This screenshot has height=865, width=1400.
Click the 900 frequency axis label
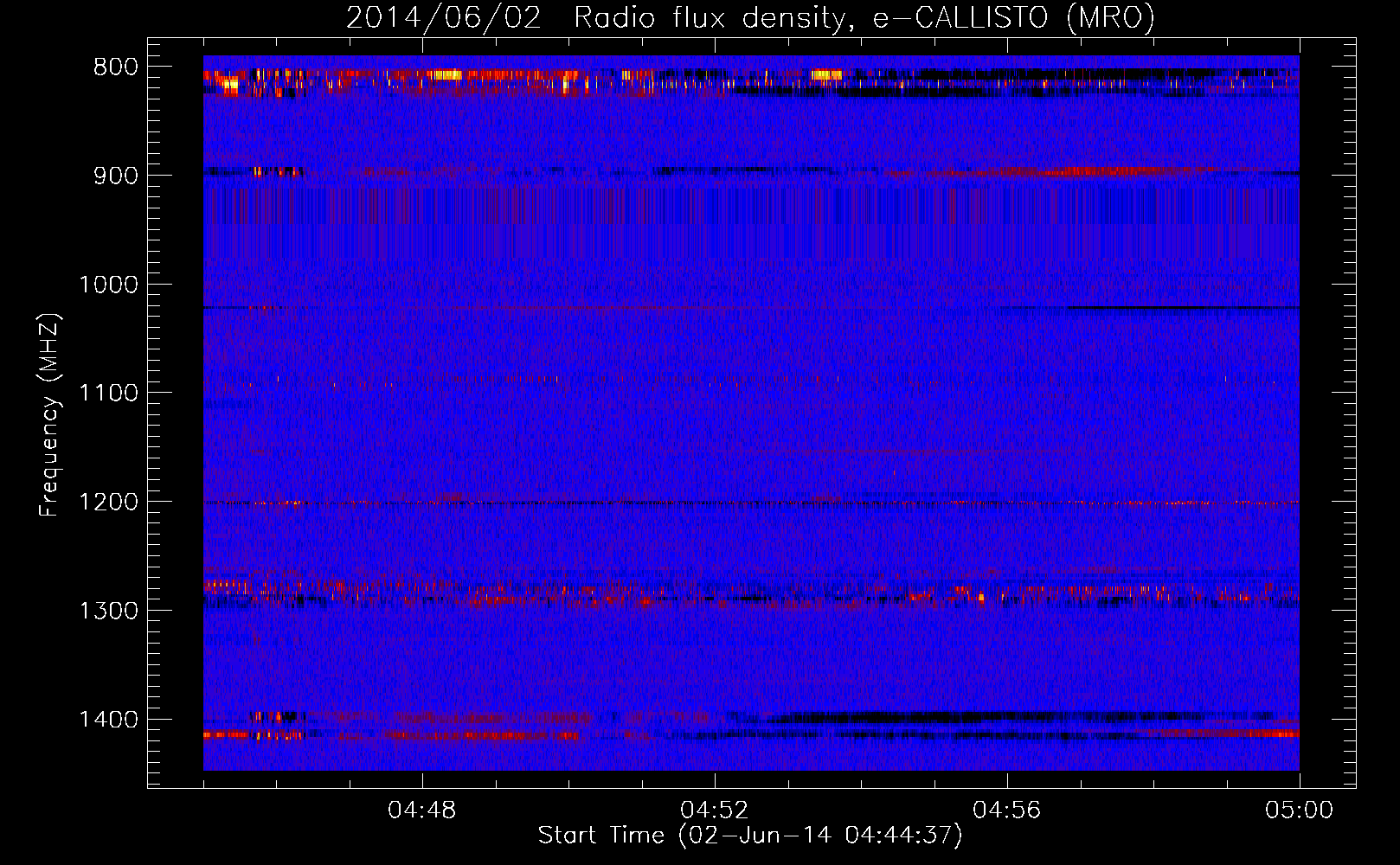[x=116, y=176]
